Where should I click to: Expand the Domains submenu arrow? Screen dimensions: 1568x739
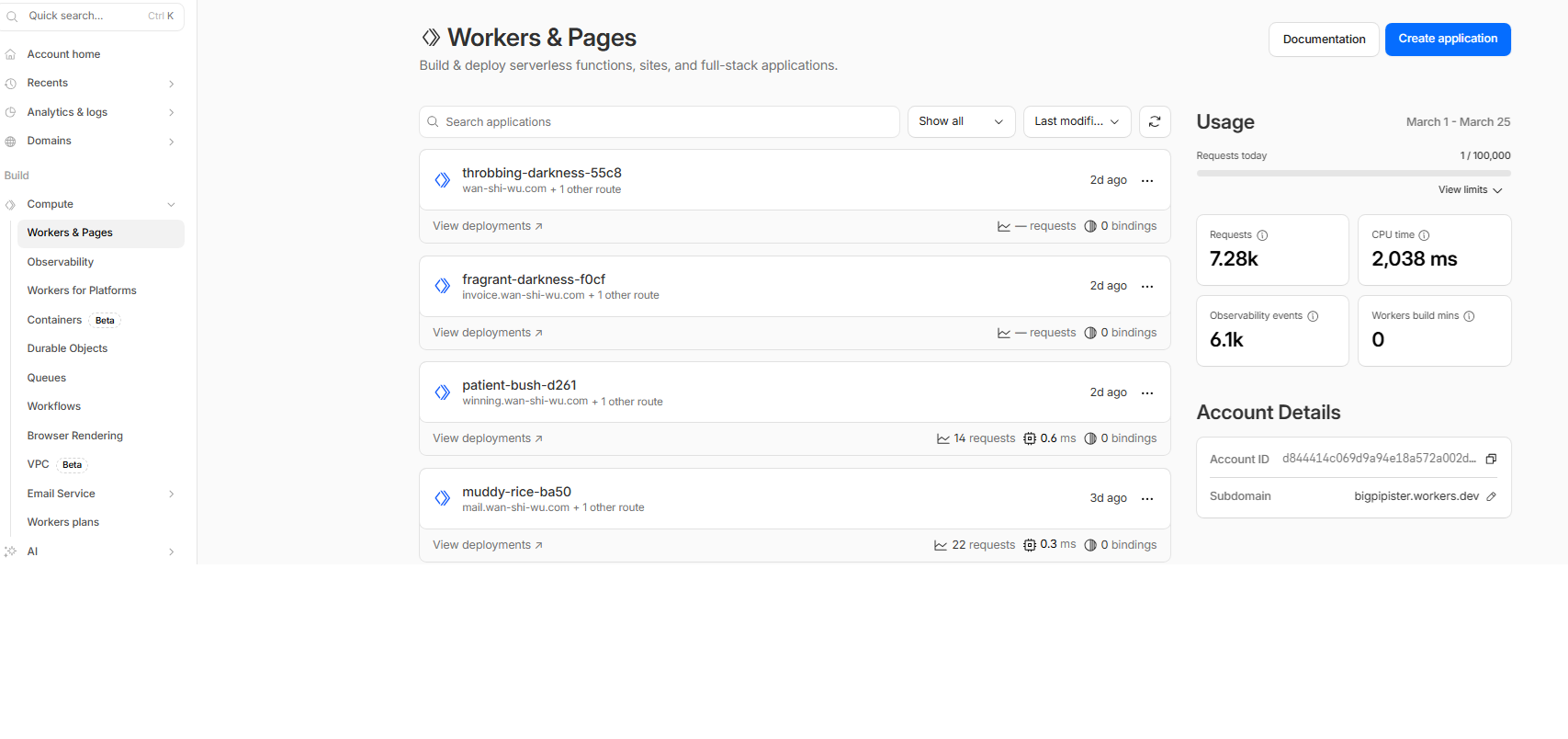171,142
